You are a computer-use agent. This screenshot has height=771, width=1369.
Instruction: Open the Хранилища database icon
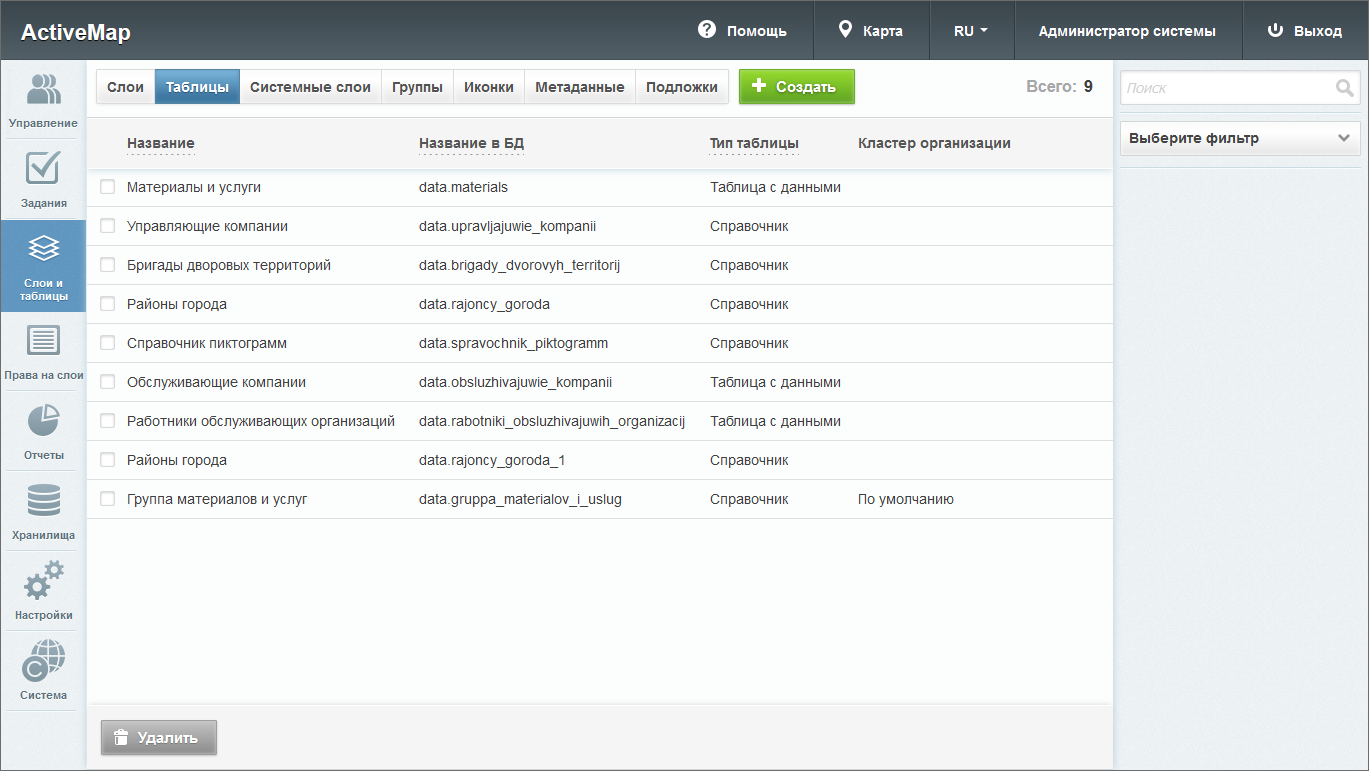pyautogui.click(x=43, y=501)
